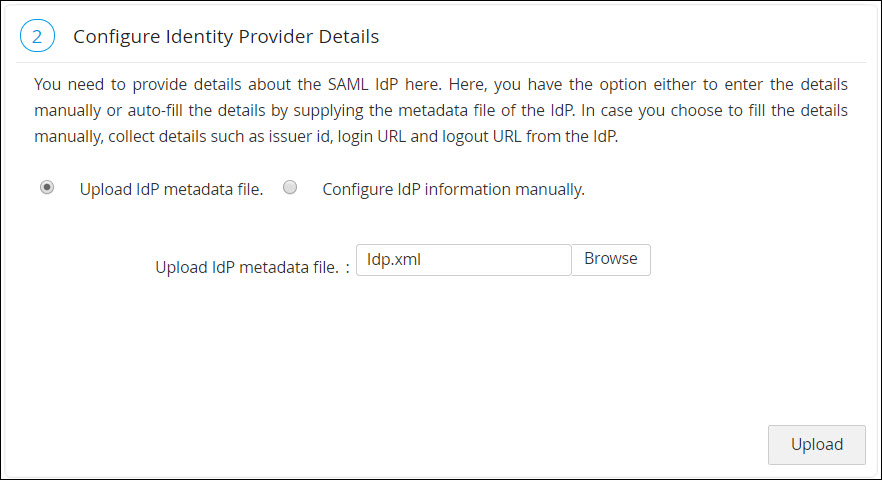Choose the Configure IdP information manually radio button
882x480 pixels.
(290, 187)
